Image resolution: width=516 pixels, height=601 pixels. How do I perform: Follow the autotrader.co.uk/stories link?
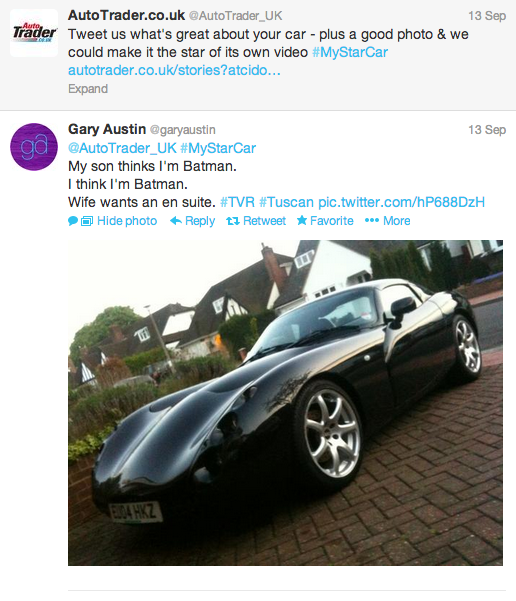[174, 70]
